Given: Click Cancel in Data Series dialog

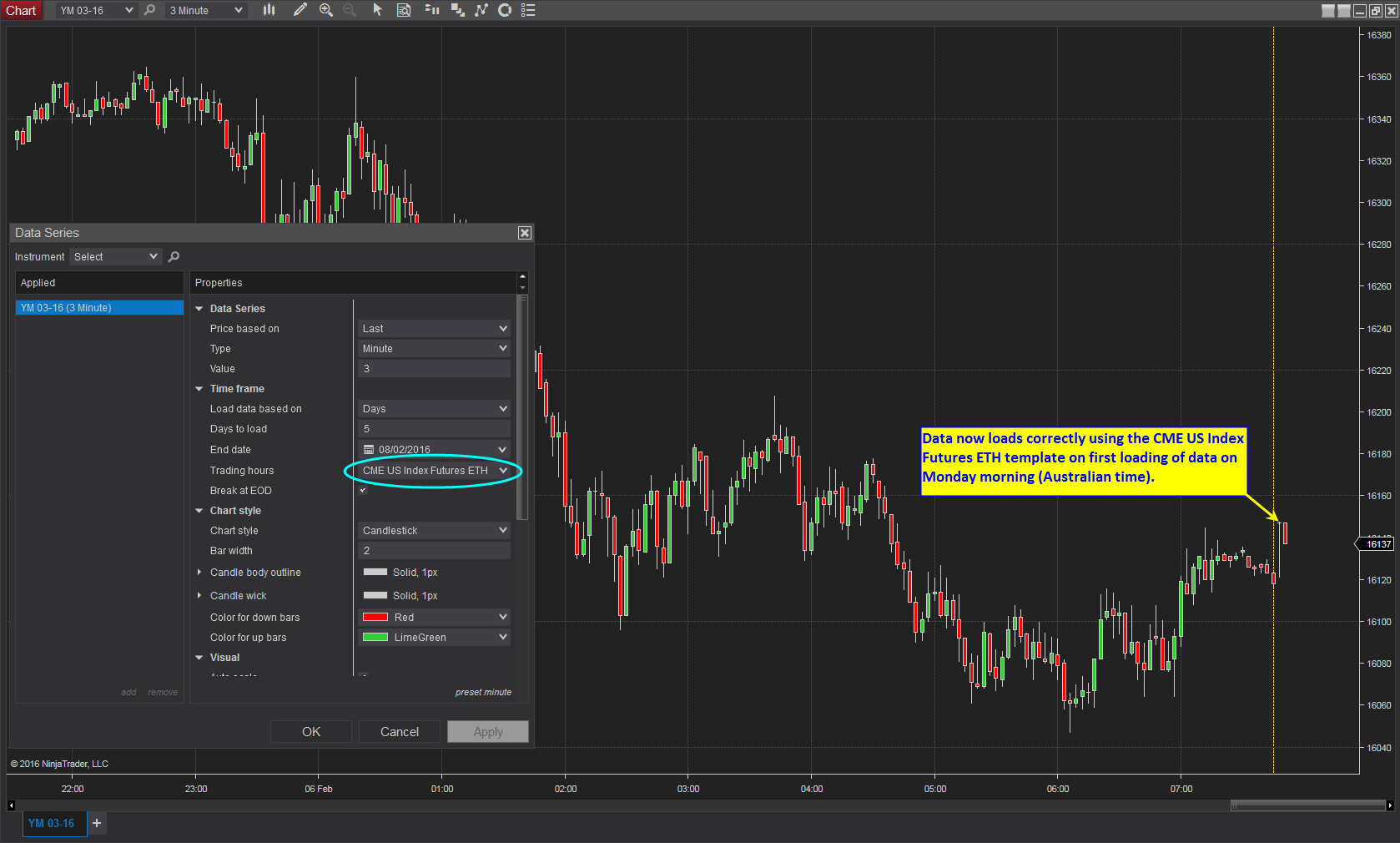Looking at the screenshot, I should tap(400, 732).
